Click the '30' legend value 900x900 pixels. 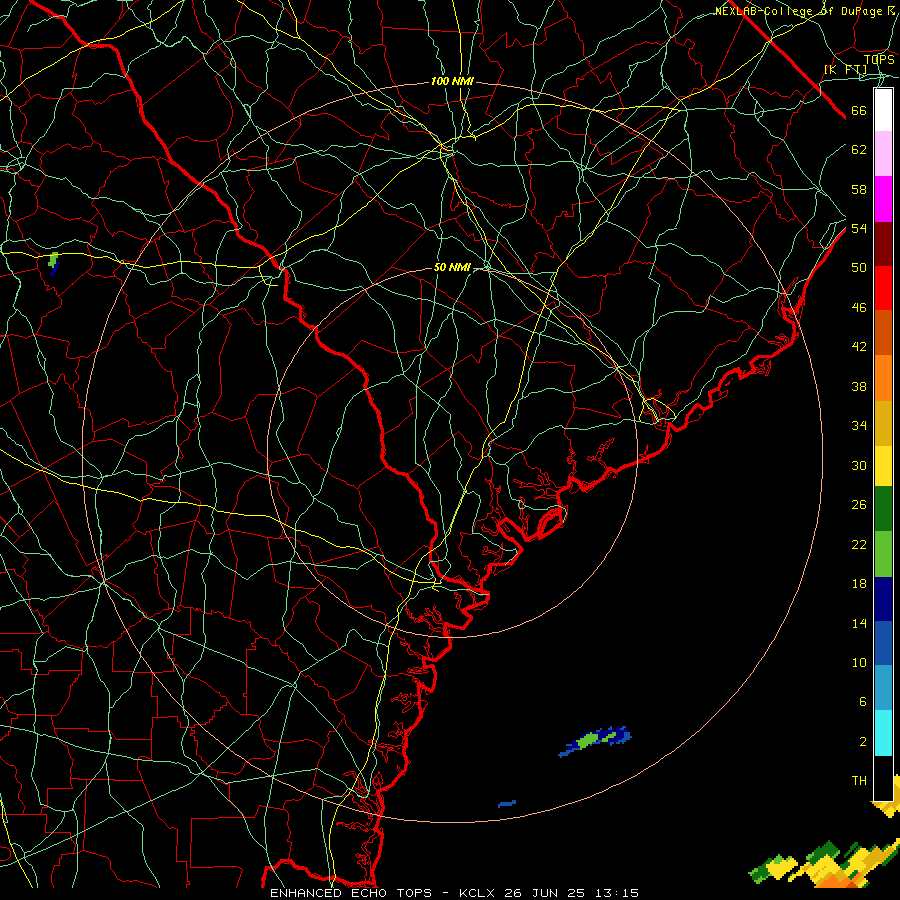(859, 465)
